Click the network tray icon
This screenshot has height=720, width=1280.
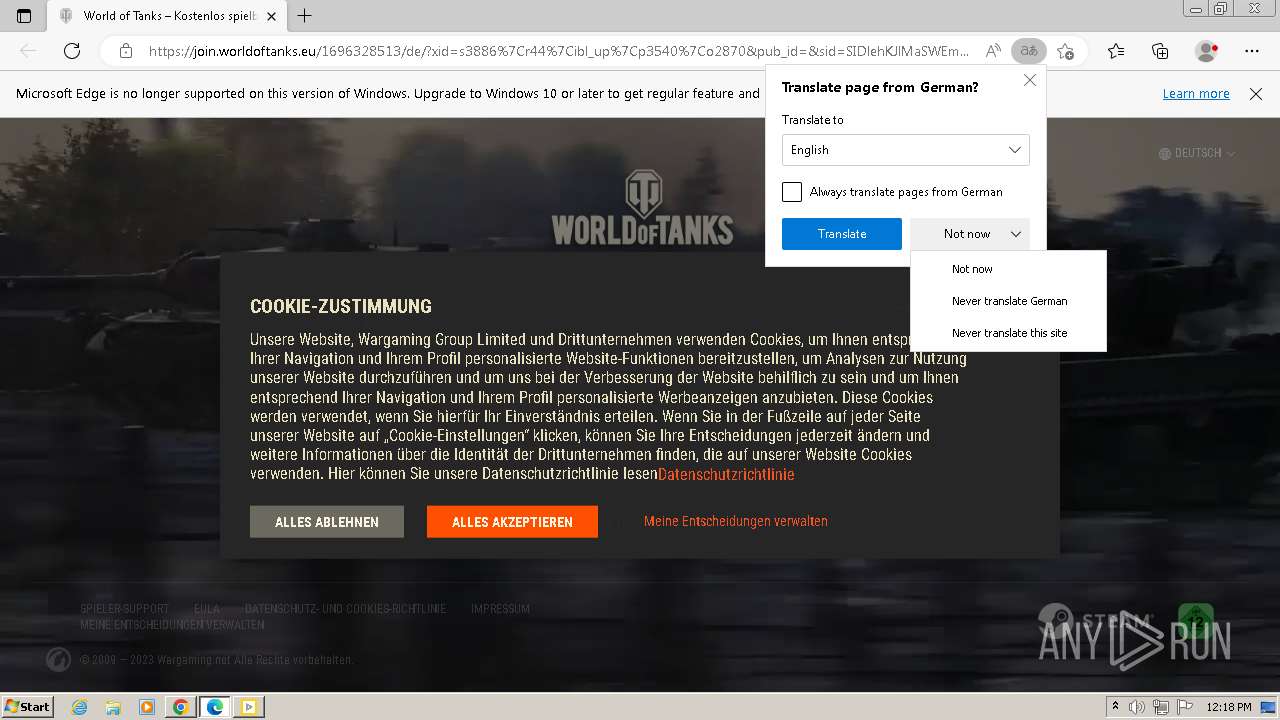coord(1161,707)
